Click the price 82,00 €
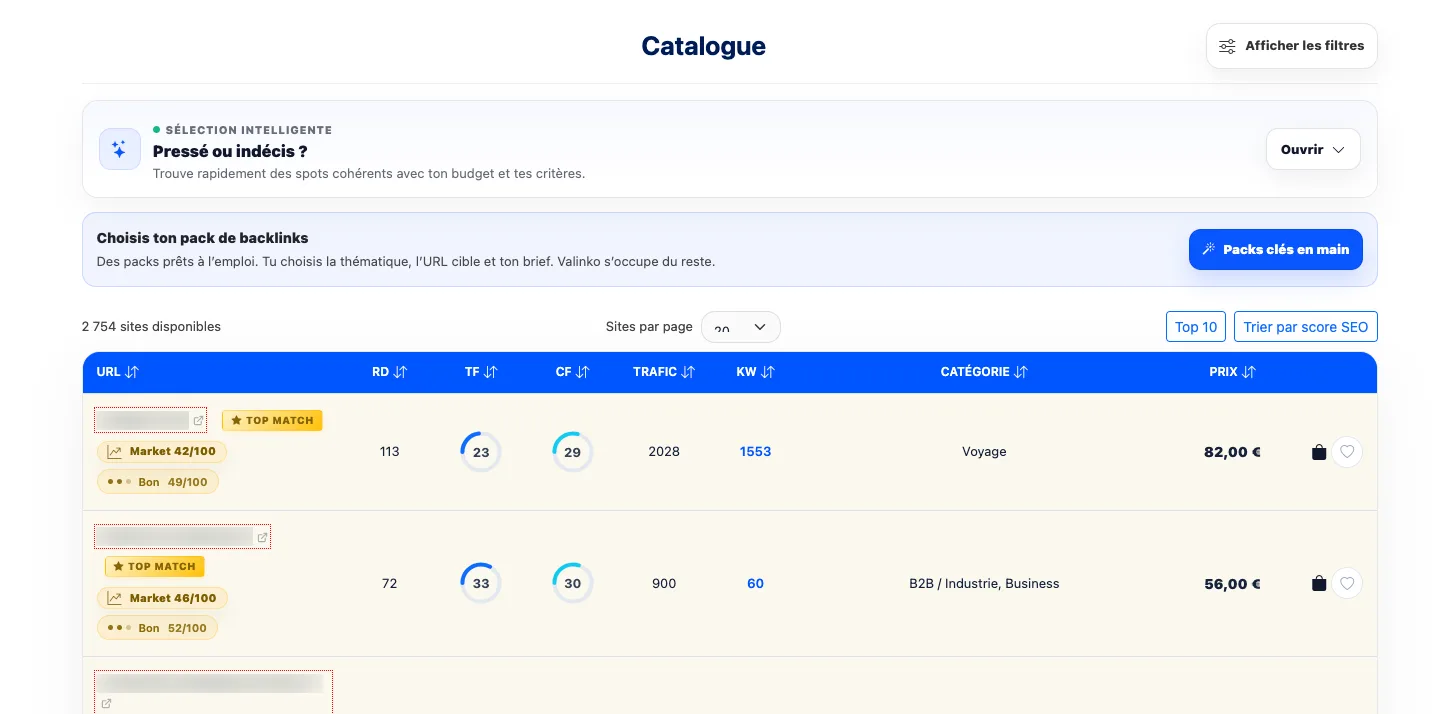The image size is (1455, 714). (1232, 452)
